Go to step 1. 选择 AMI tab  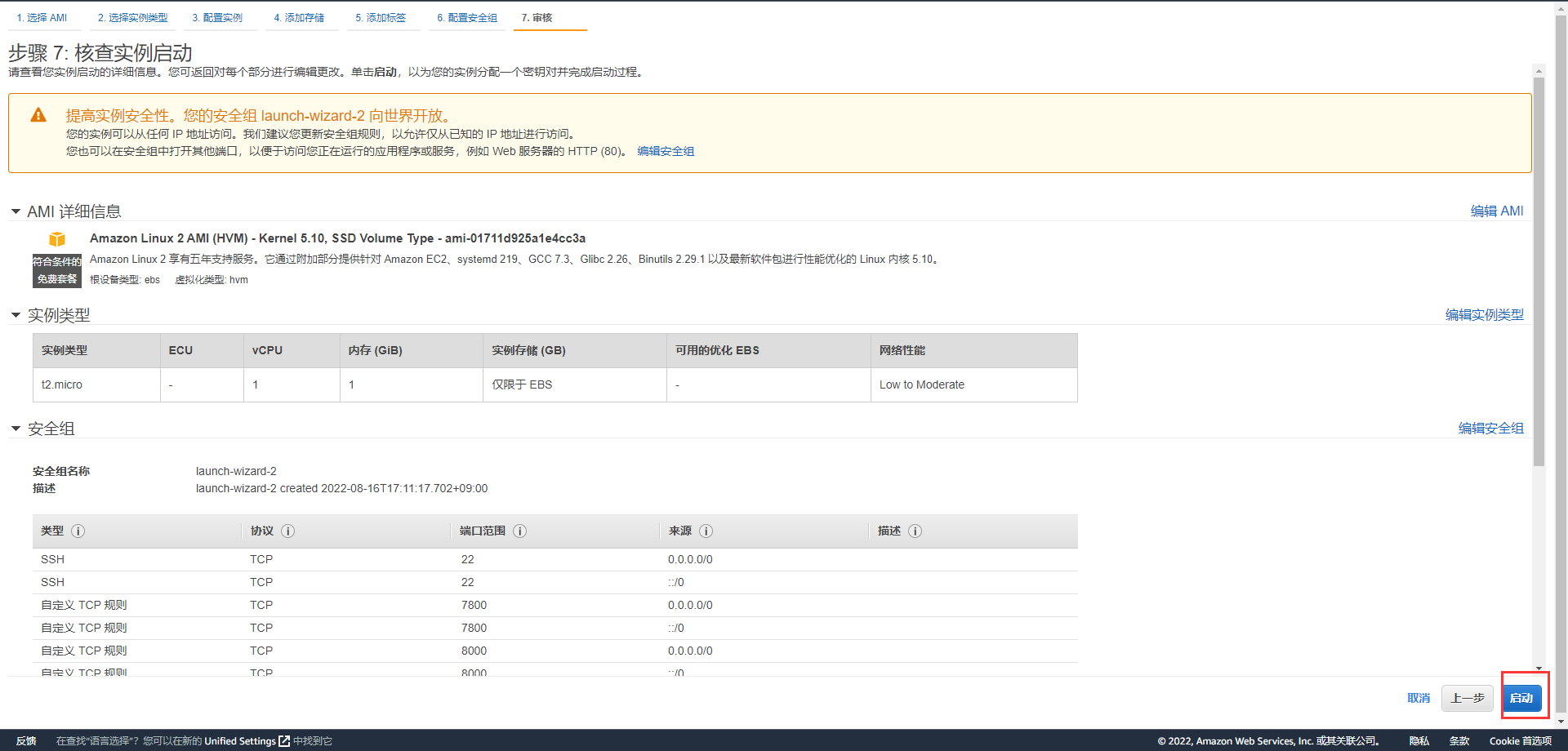click(42, 18)
